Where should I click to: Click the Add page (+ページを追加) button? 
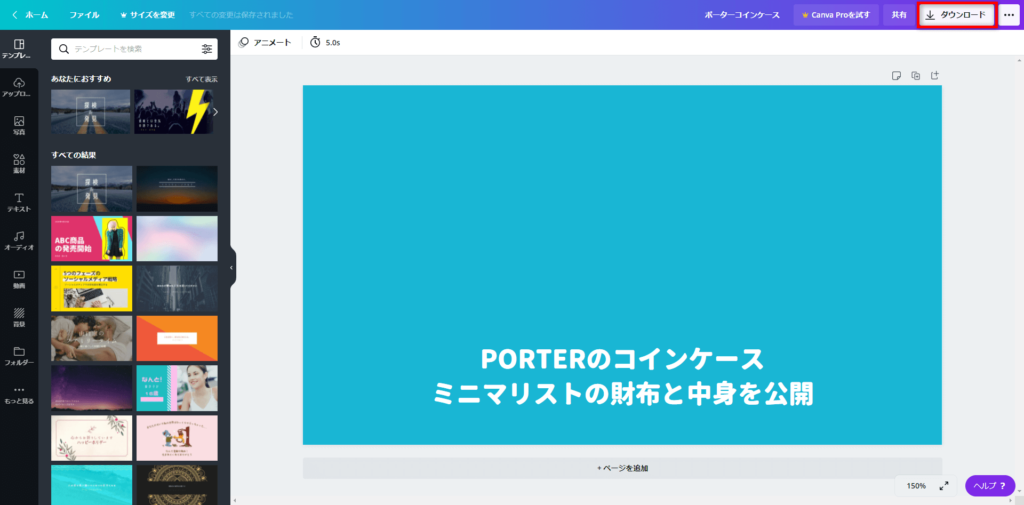tap(622, 468)
